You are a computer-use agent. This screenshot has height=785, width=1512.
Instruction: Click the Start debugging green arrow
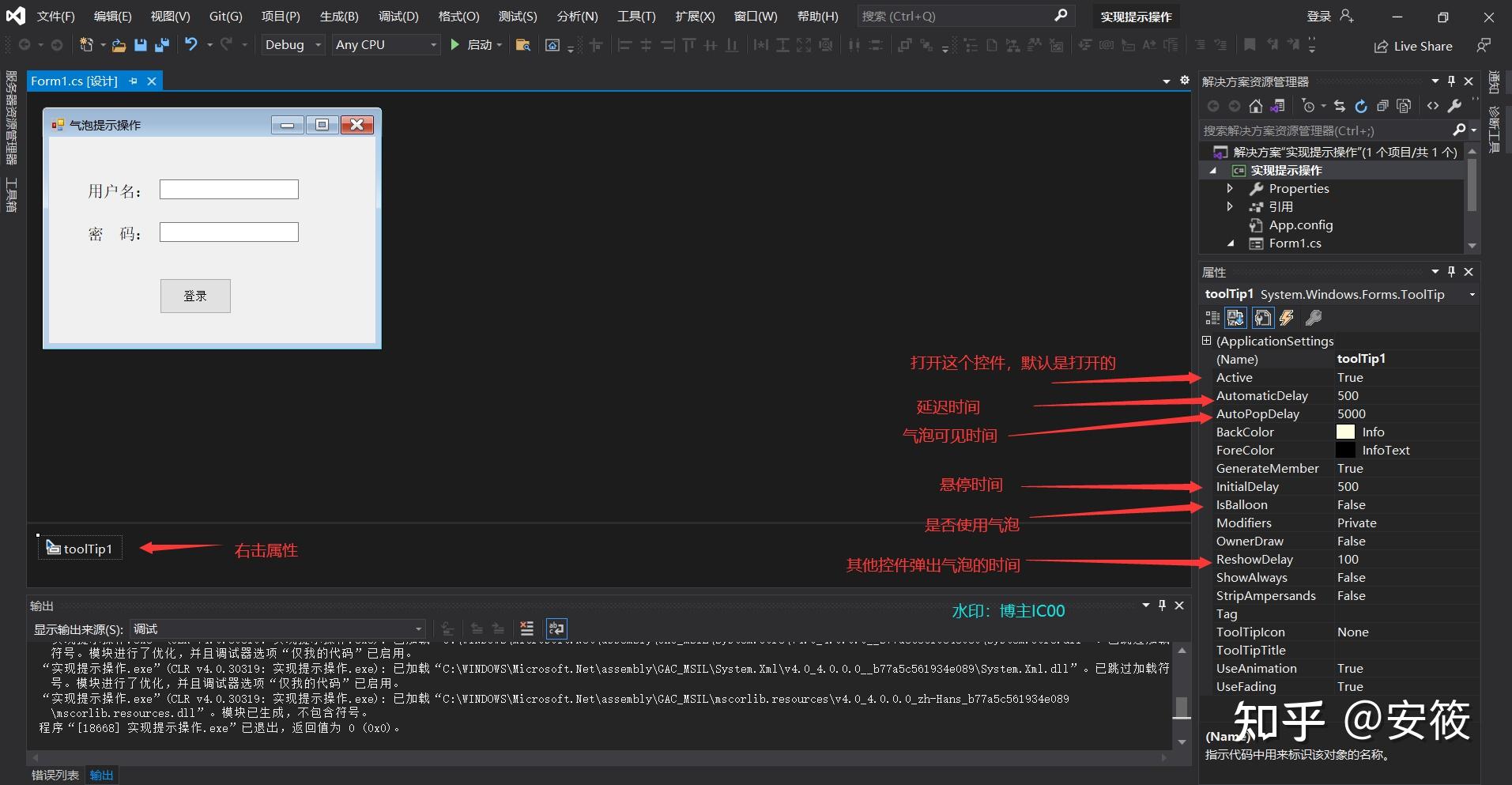[454, 45]
